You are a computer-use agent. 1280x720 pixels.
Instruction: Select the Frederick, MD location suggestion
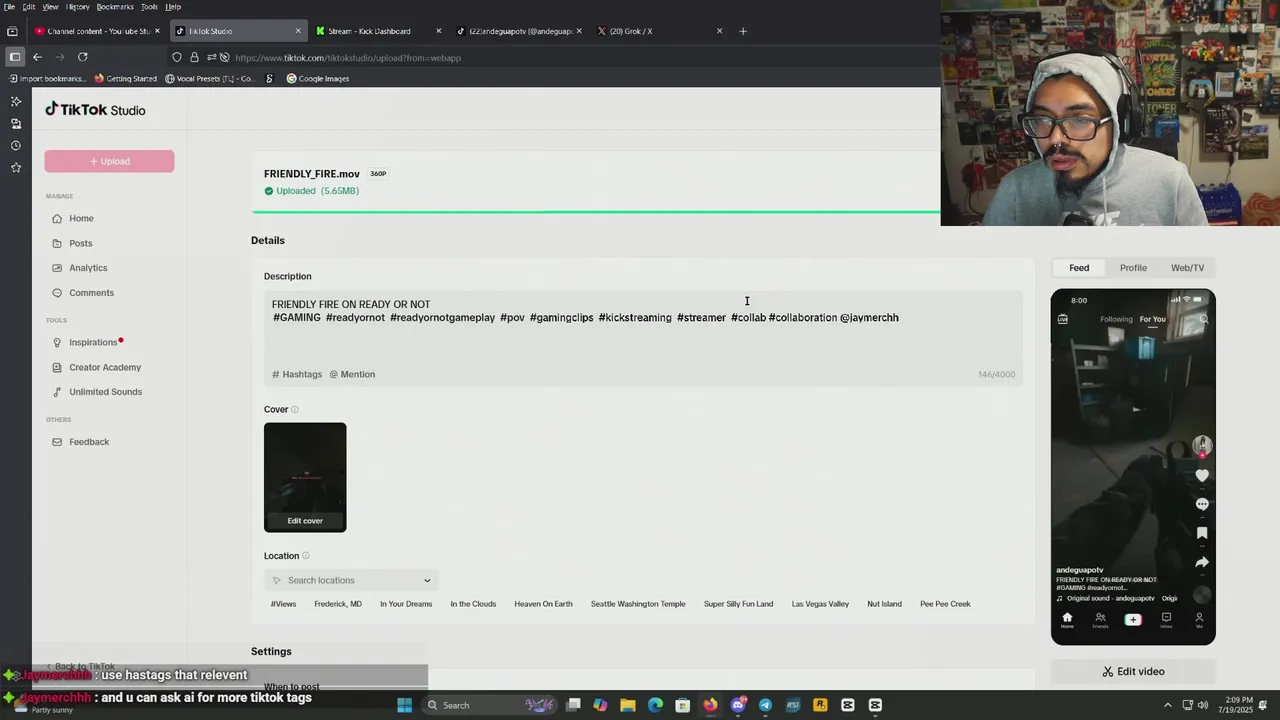click(x=338, y=604)
